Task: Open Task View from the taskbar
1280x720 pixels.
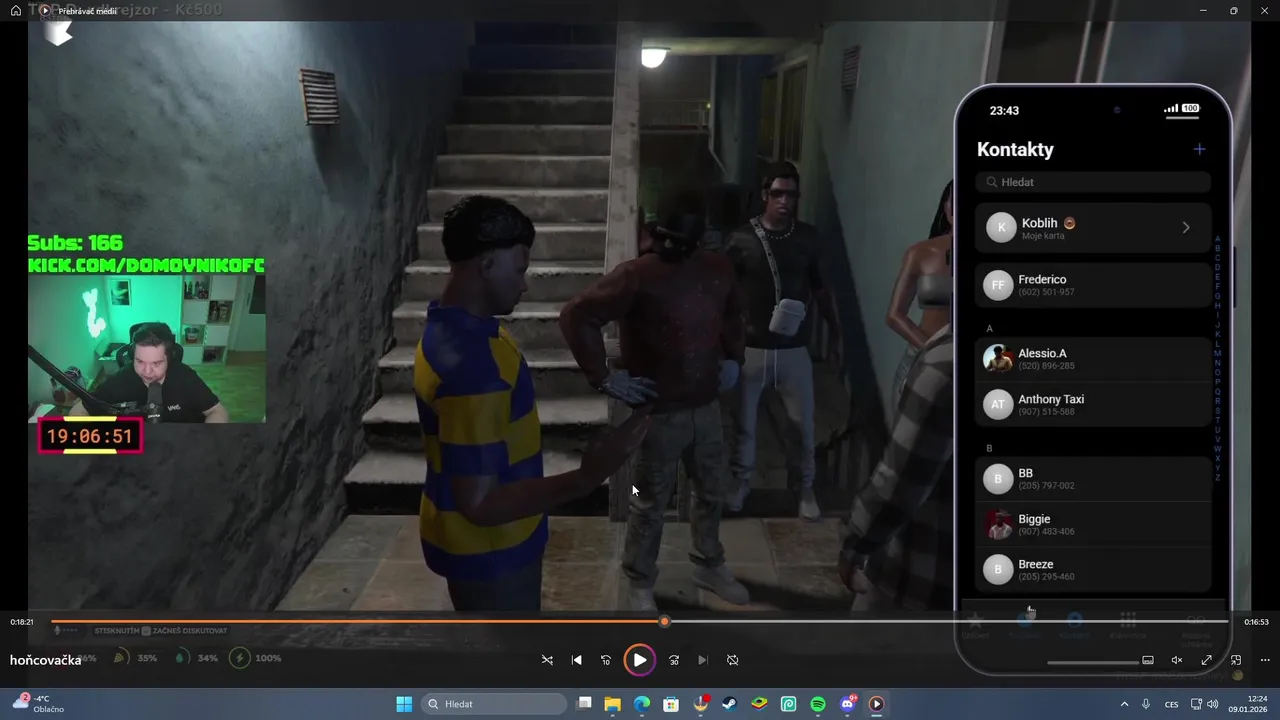Action: (x=585, y=704)
